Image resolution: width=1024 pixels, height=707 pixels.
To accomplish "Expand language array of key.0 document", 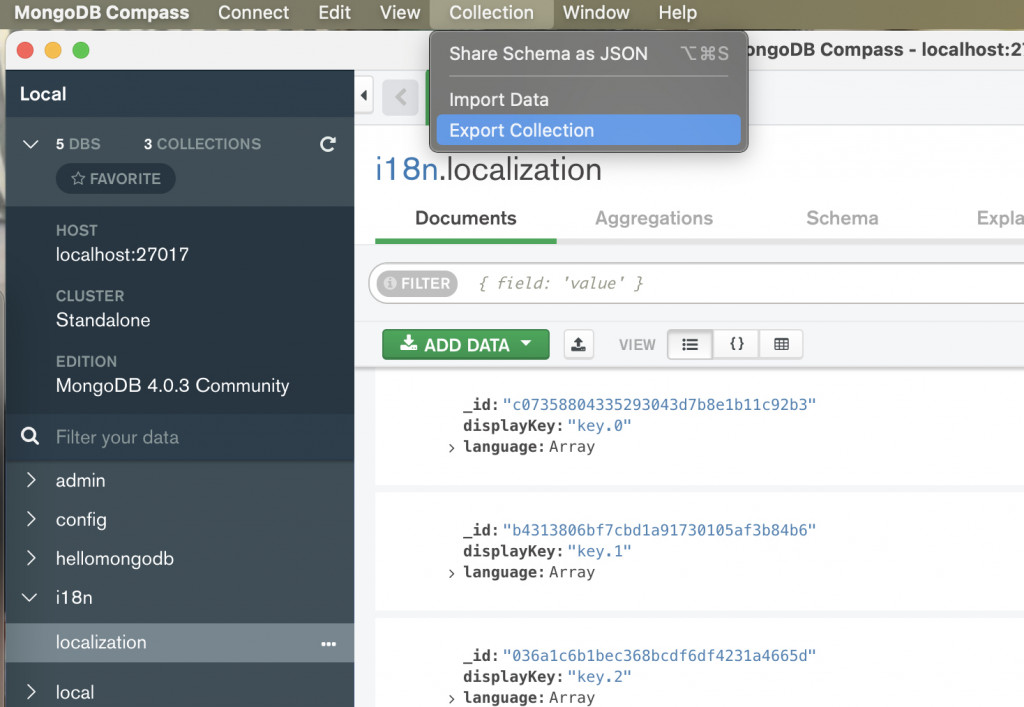I will coord(451,448).
